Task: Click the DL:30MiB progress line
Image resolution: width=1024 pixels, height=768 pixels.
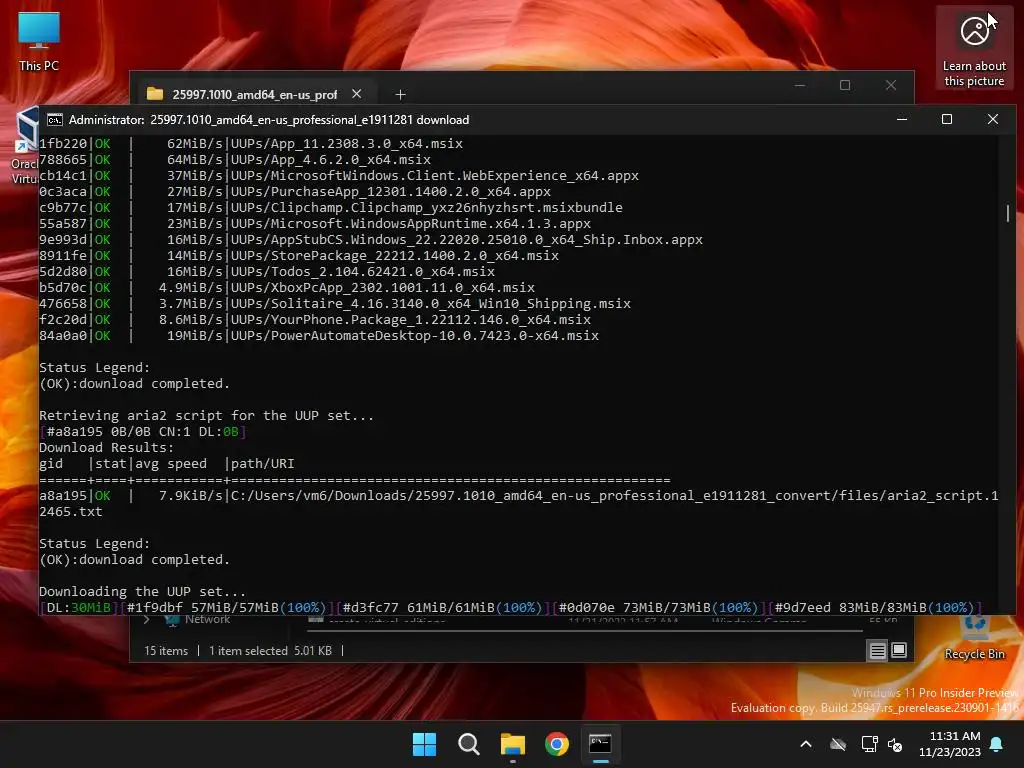Action: click(511, 607)
